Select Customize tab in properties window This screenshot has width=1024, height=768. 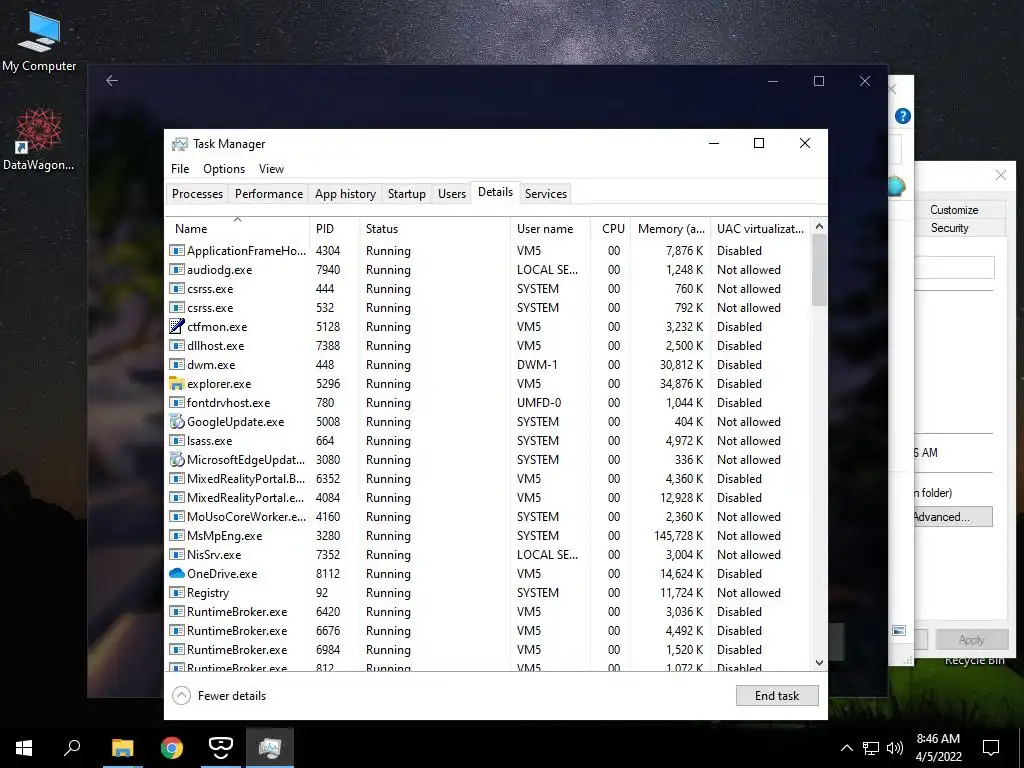[x=954, y=210]
